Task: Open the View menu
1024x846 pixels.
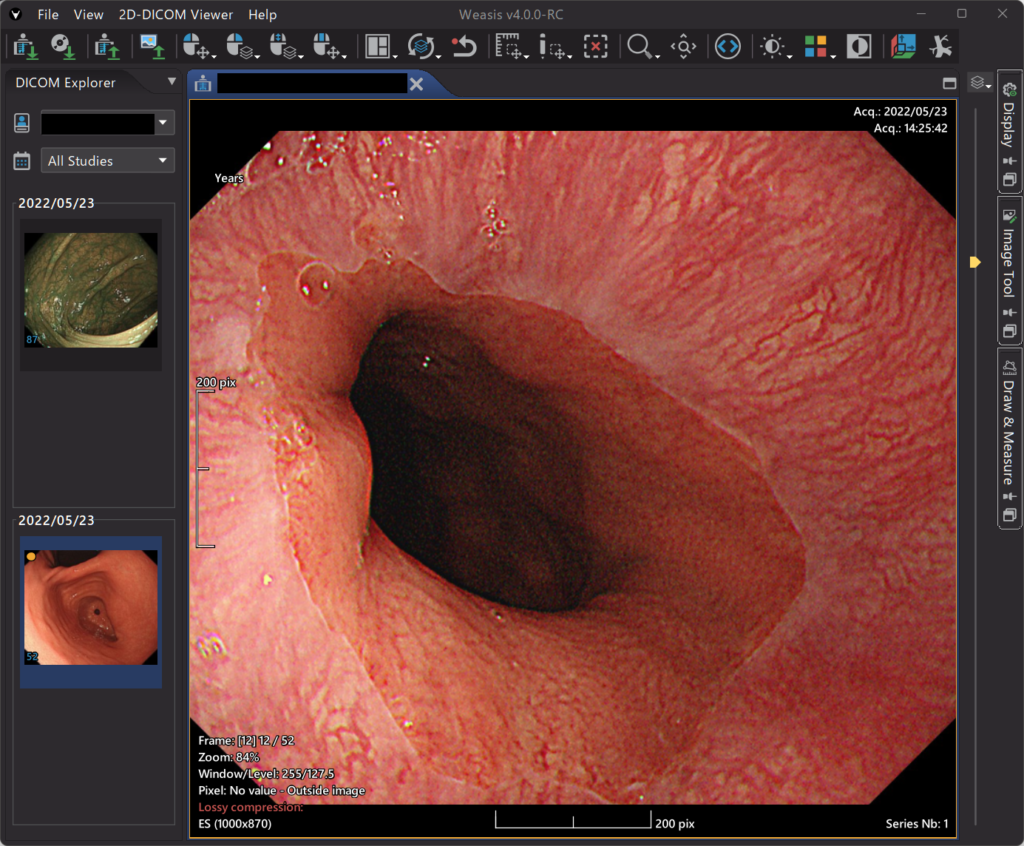Action: coord(88,14)
